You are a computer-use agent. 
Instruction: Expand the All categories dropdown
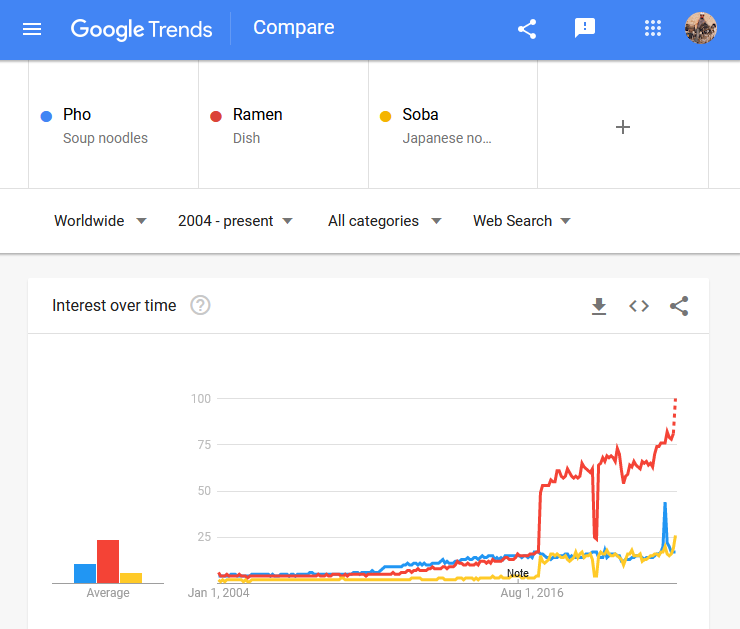(384, 221)
